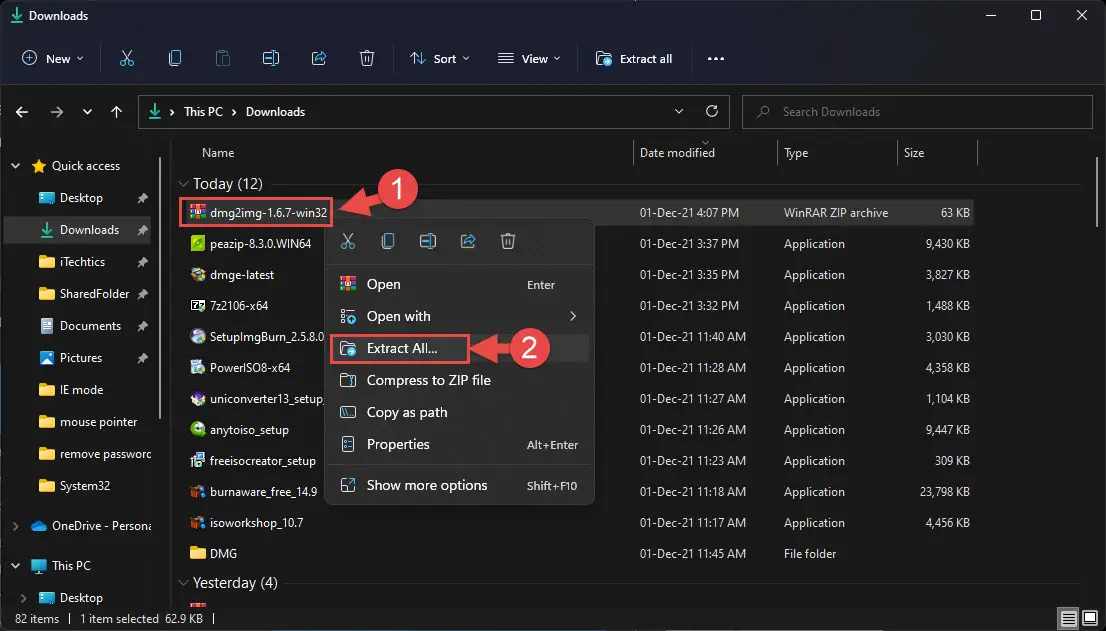Go forward with the Forward arrow
1106x631 pixels.
[57, 112]
